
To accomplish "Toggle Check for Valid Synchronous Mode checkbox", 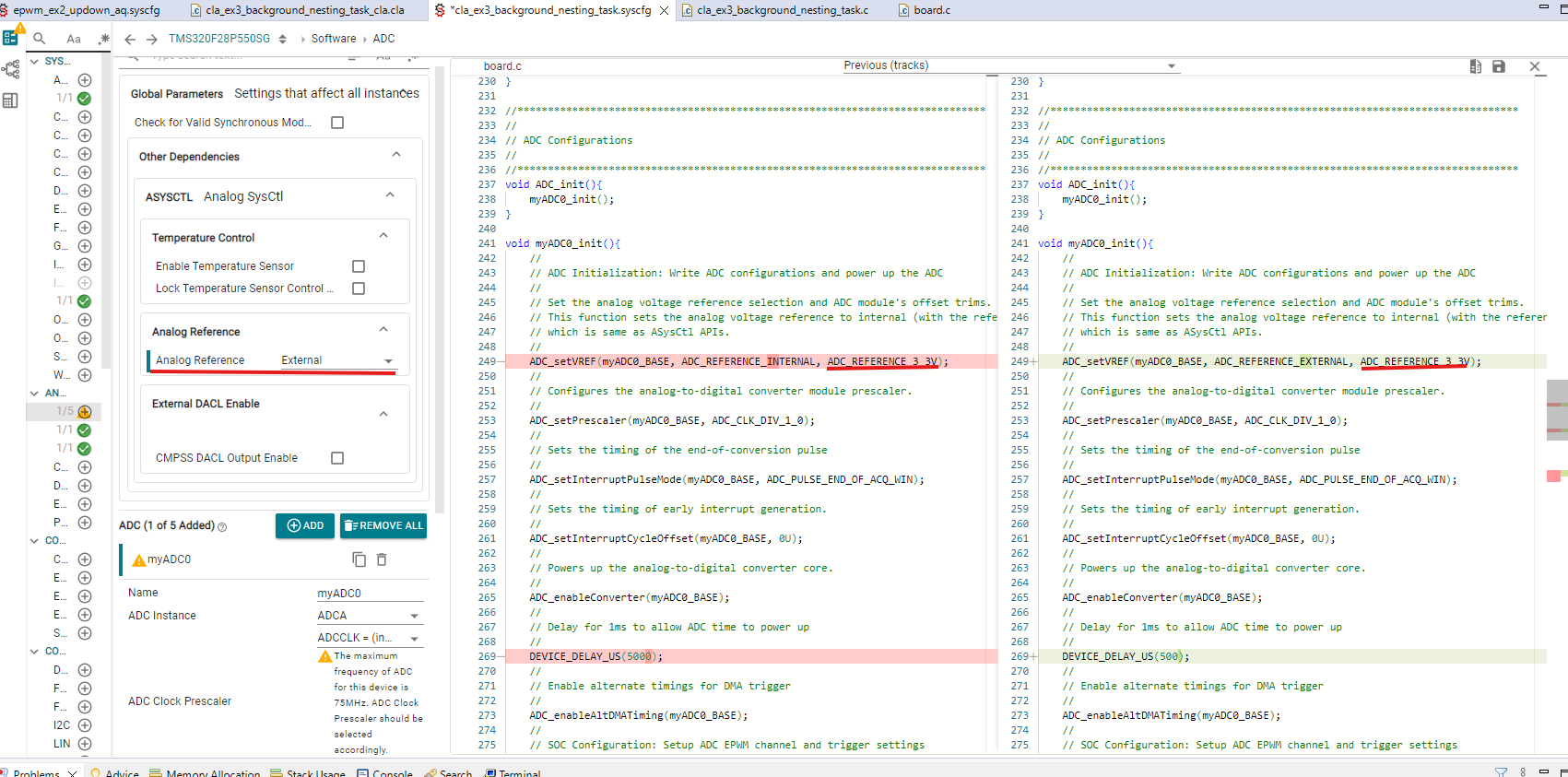I will 337,123.
